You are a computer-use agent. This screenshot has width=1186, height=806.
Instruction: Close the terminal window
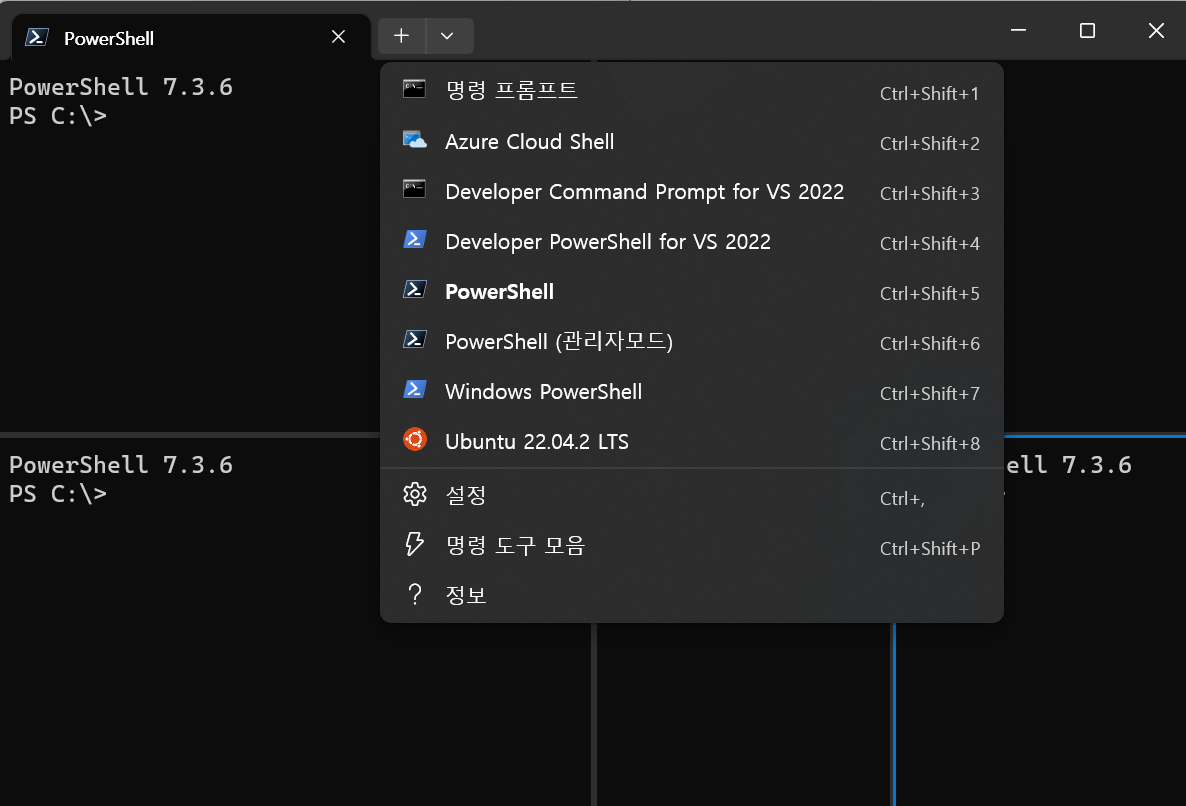1156,30
